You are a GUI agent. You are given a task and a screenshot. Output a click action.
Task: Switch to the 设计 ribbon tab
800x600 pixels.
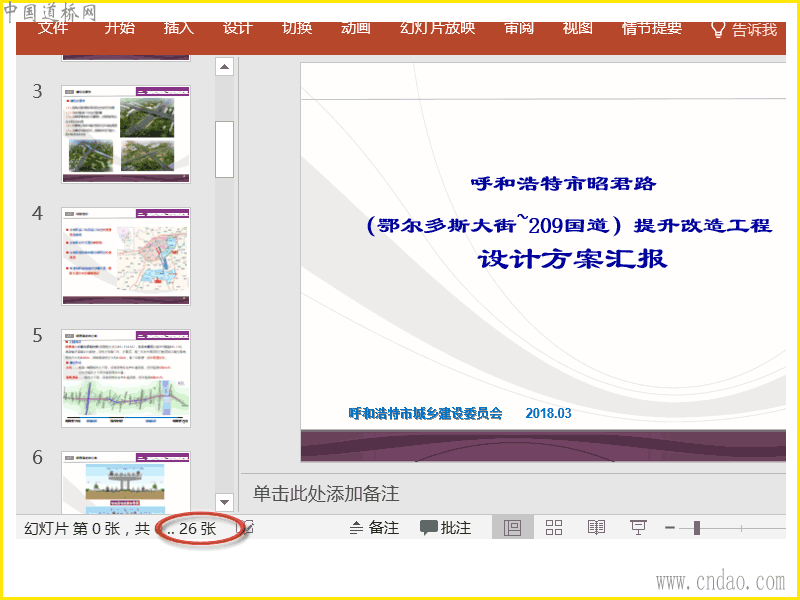tap(238, 28)
